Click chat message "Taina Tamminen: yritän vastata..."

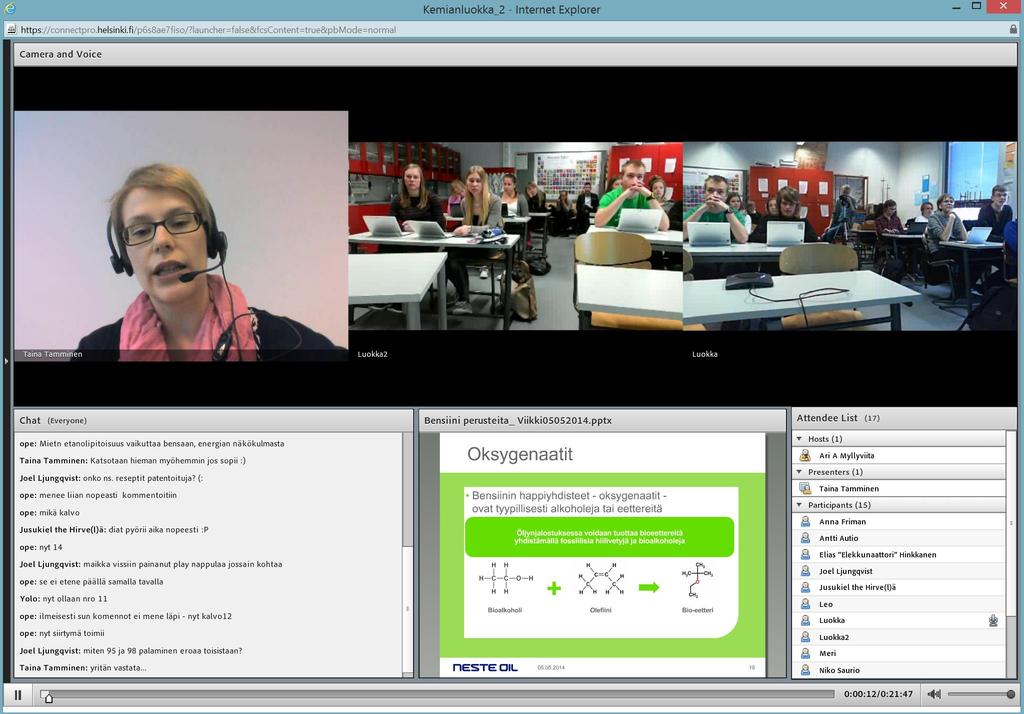(x=83, y=668)
